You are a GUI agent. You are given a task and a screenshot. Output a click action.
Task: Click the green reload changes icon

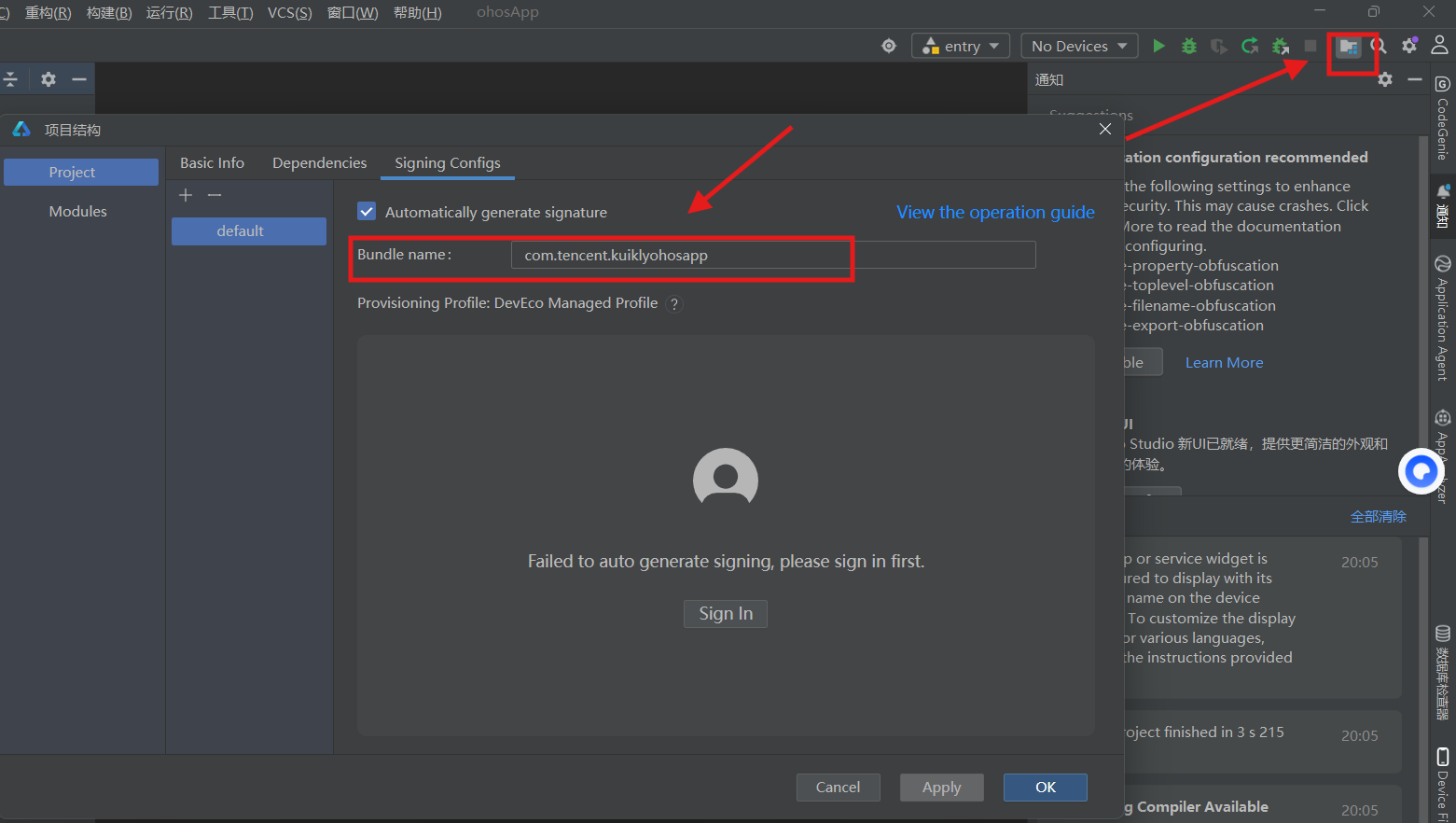tap(1250, 46)
